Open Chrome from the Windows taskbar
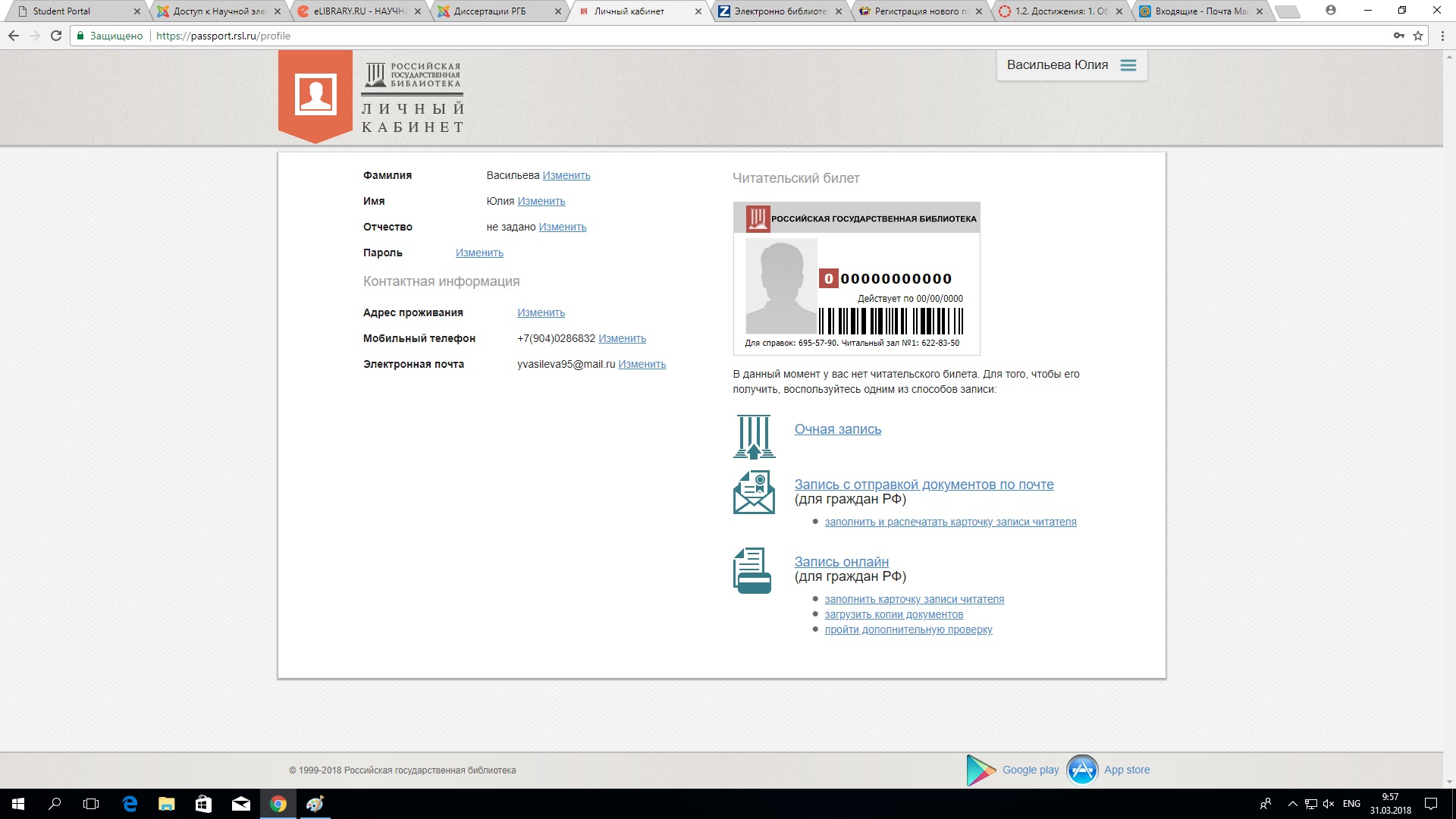The height and width of the screenshot is (819, 1456). click(x=278, y=804)
